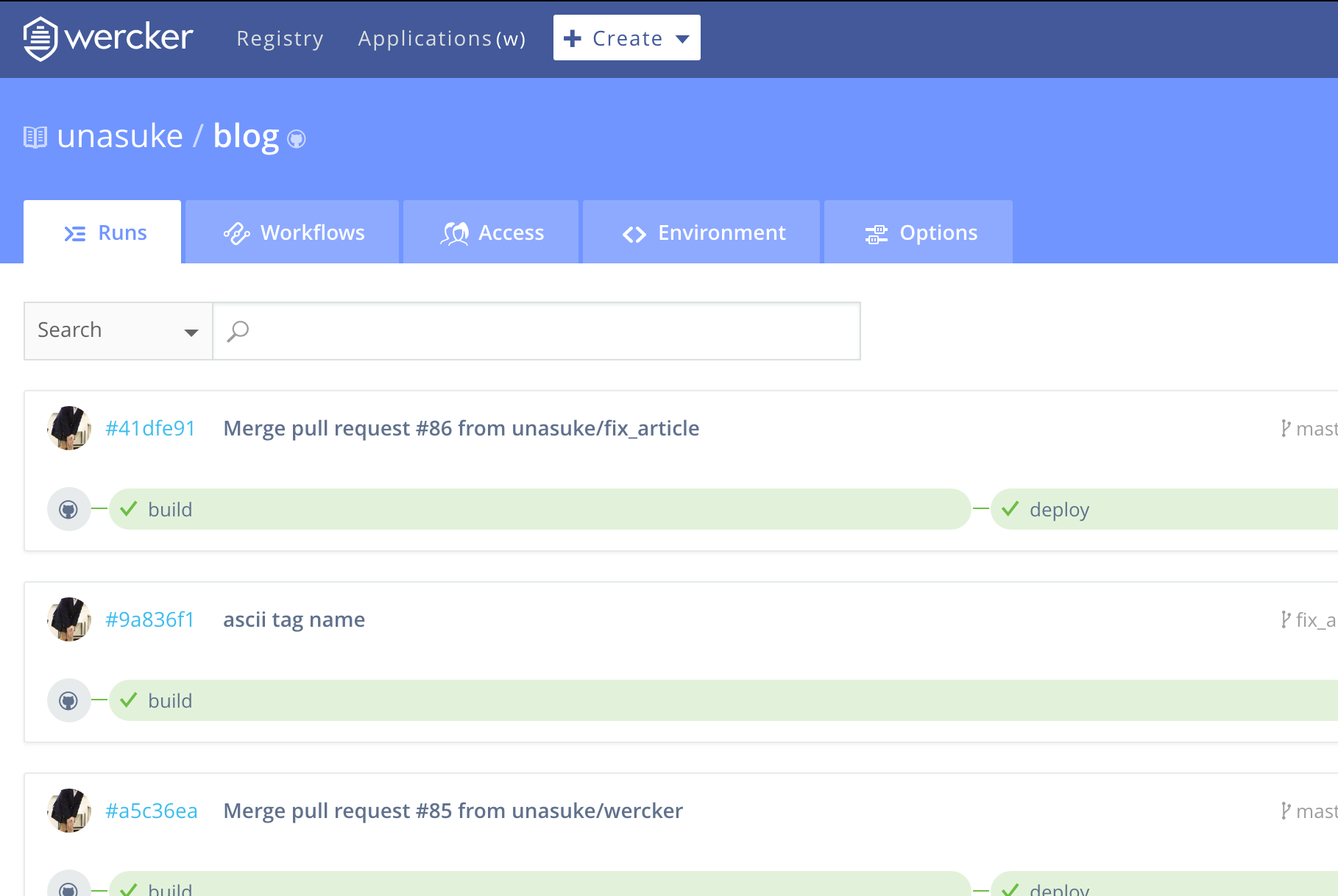Click the avatar of the #a5c36ea run
This screenshot has width=1338, height=896.
click(69, 811)
